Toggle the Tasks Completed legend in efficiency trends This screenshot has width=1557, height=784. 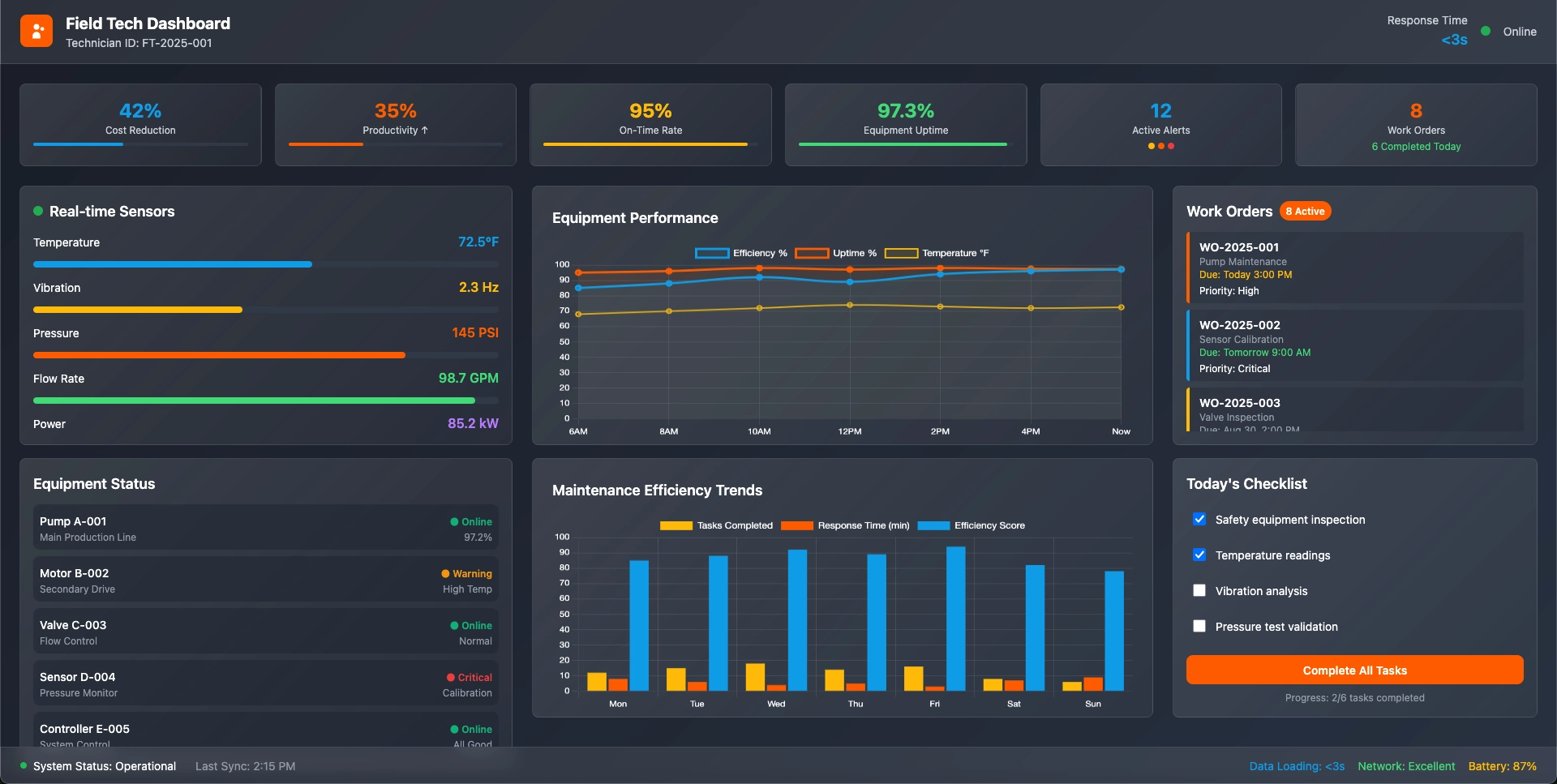tap(716, 525)
